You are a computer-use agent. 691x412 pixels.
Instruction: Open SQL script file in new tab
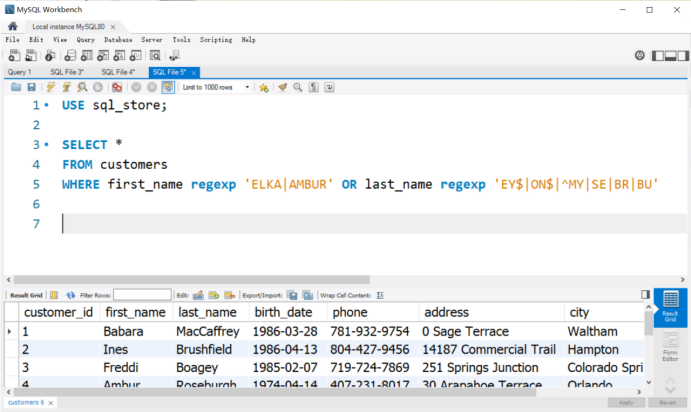[x=31, y=56]
